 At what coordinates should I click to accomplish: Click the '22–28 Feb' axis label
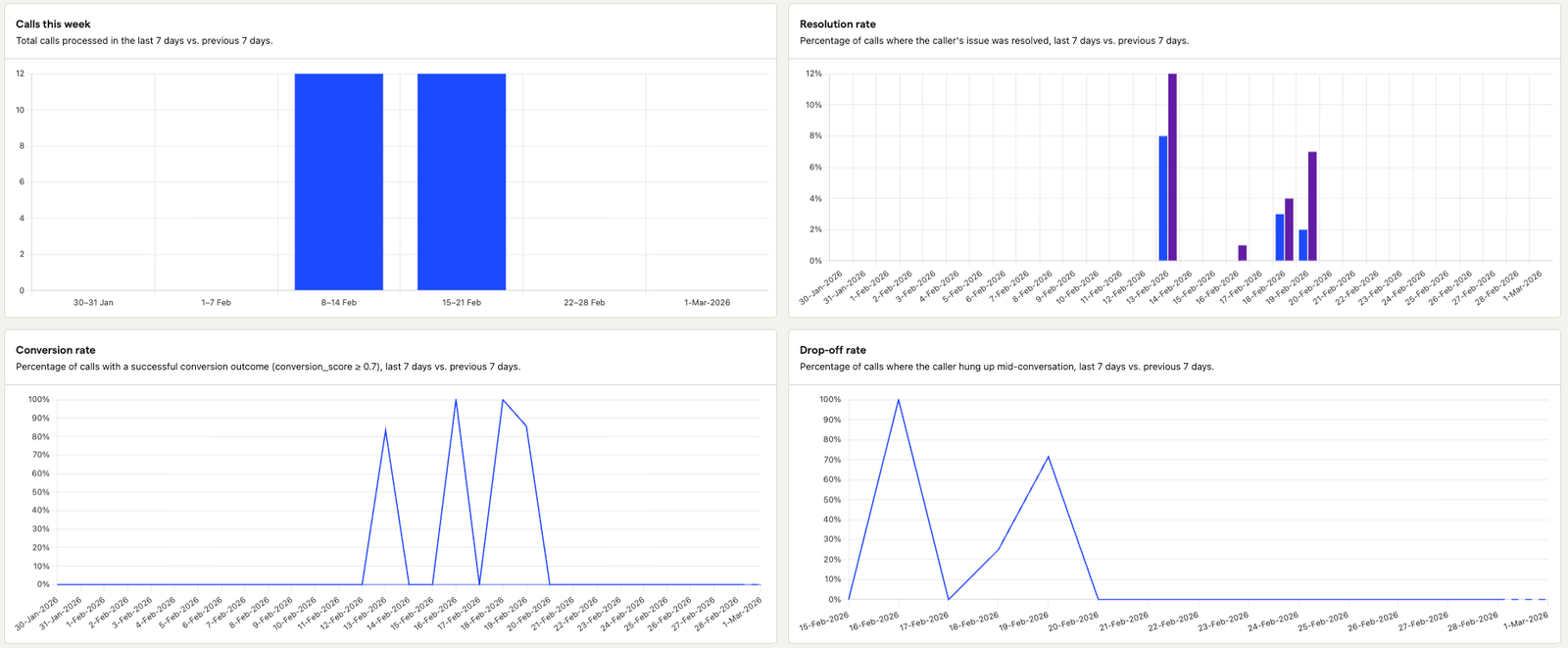point(584,303)
